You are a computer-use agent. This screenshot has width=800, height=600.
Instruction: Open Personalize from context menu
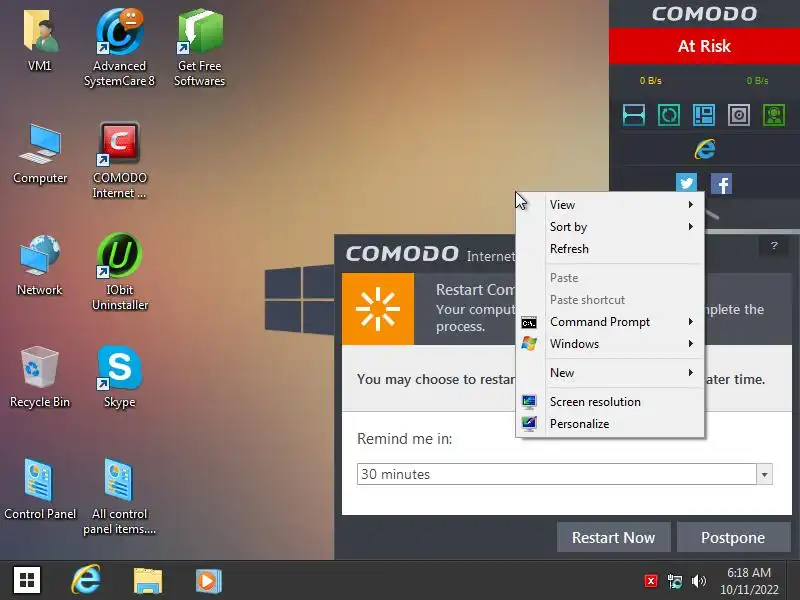point(610,424)
